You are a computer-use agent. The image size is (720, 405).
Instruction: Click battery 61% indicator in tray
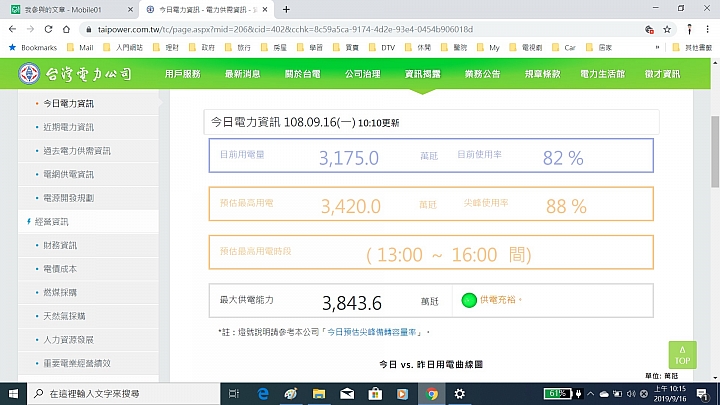click(558, 394)
